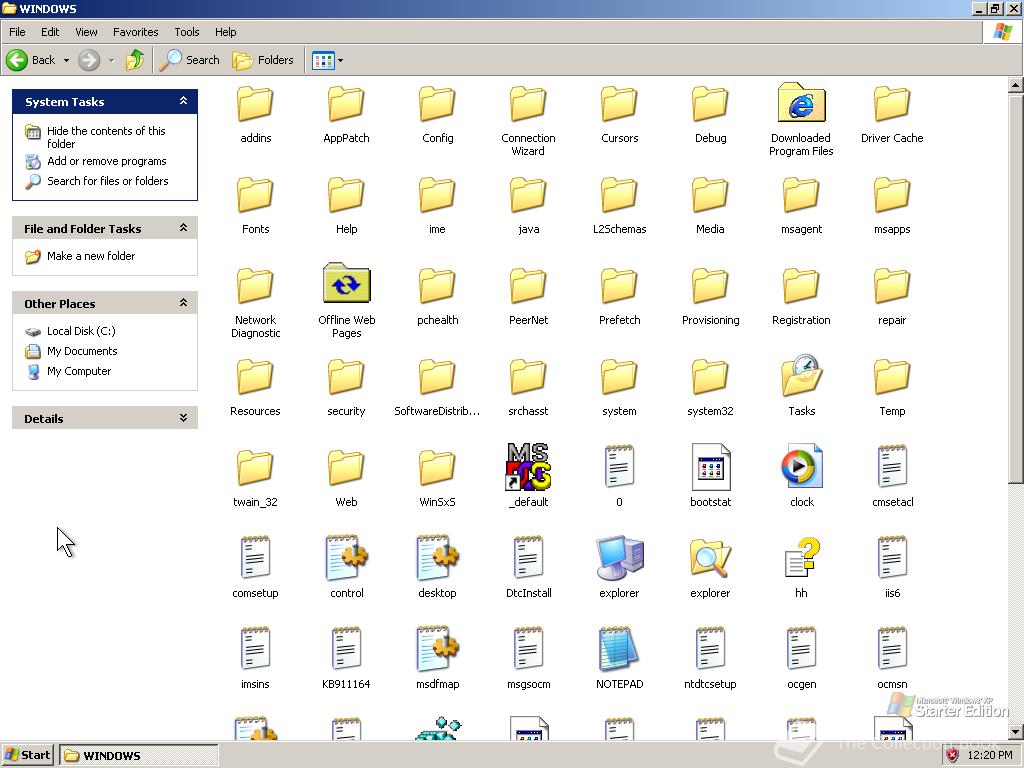Open the Help menu
The width and height of the screenshot is (1024, 768).
225,32
